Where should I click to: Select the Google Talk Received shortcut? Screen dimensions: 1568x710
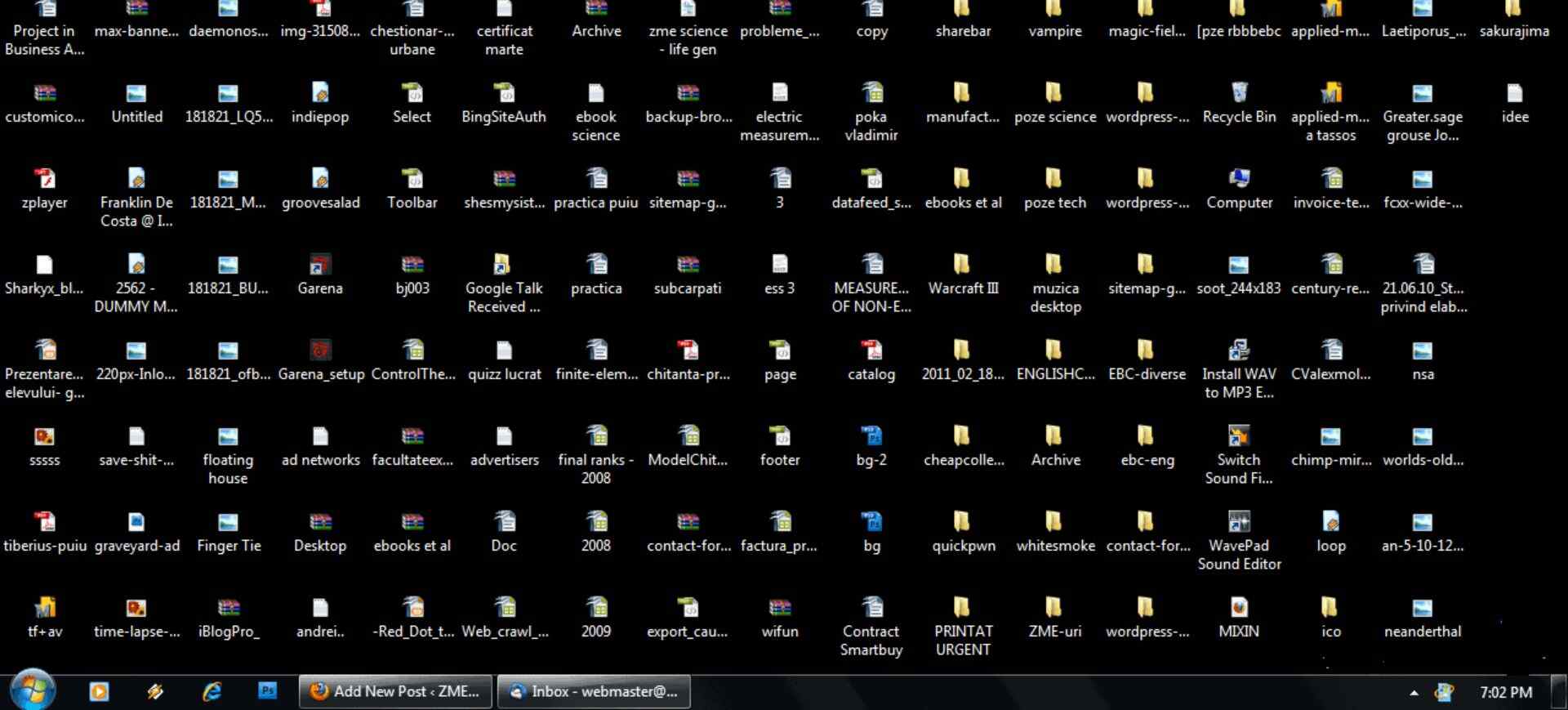coord(504,283)
